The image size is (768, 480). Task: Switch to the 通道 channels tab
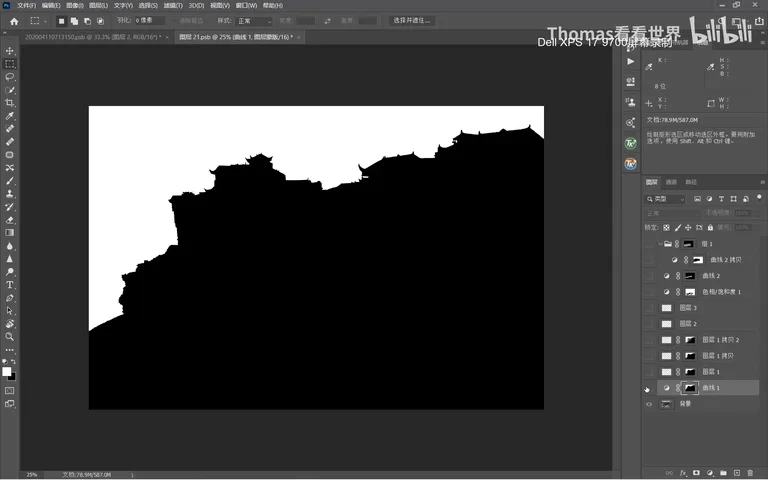point(671,182)
